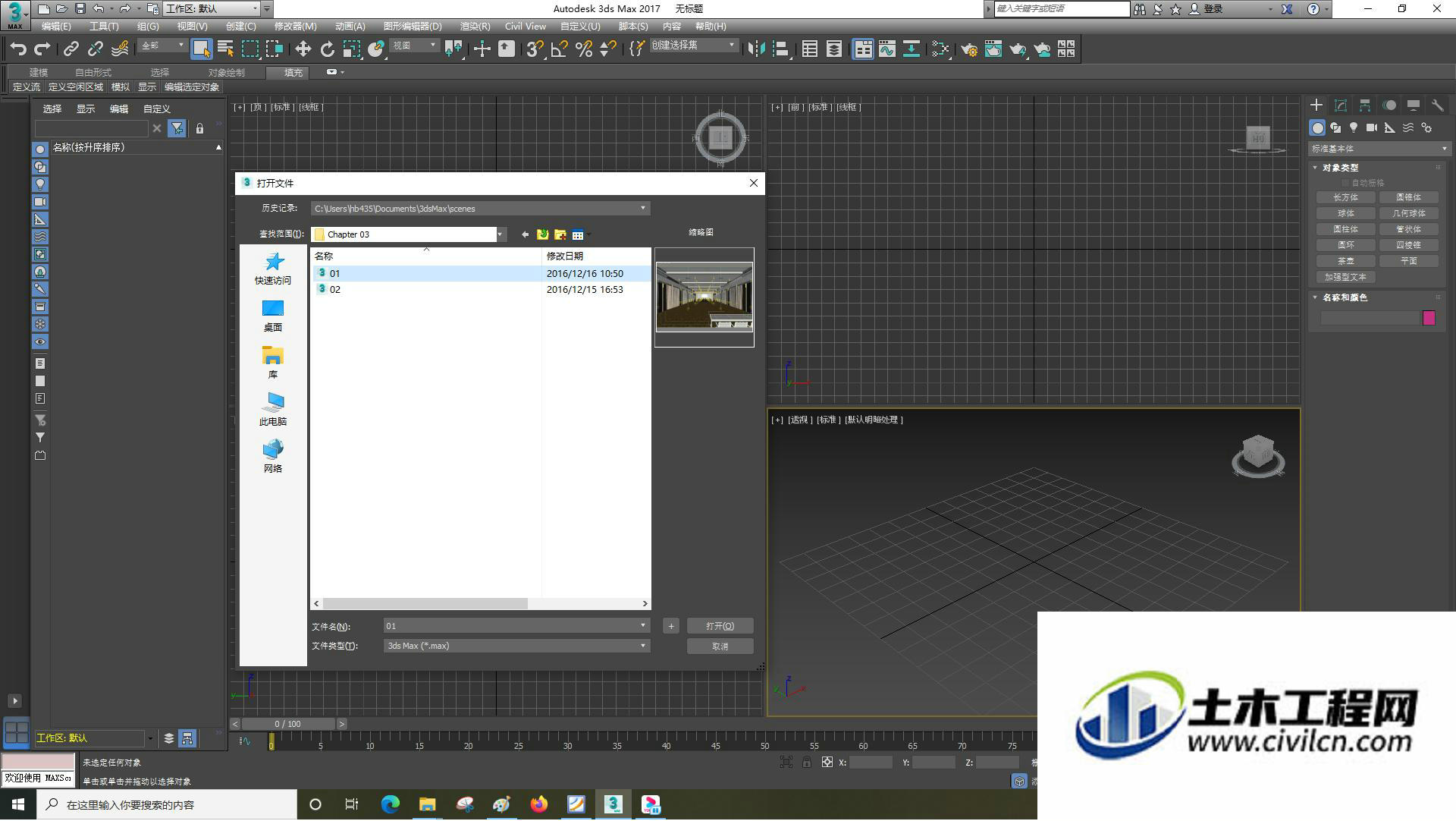Toggle the 3D Snaps button
Viewport: 1456px width, 821px height.
tap(535, 49)
